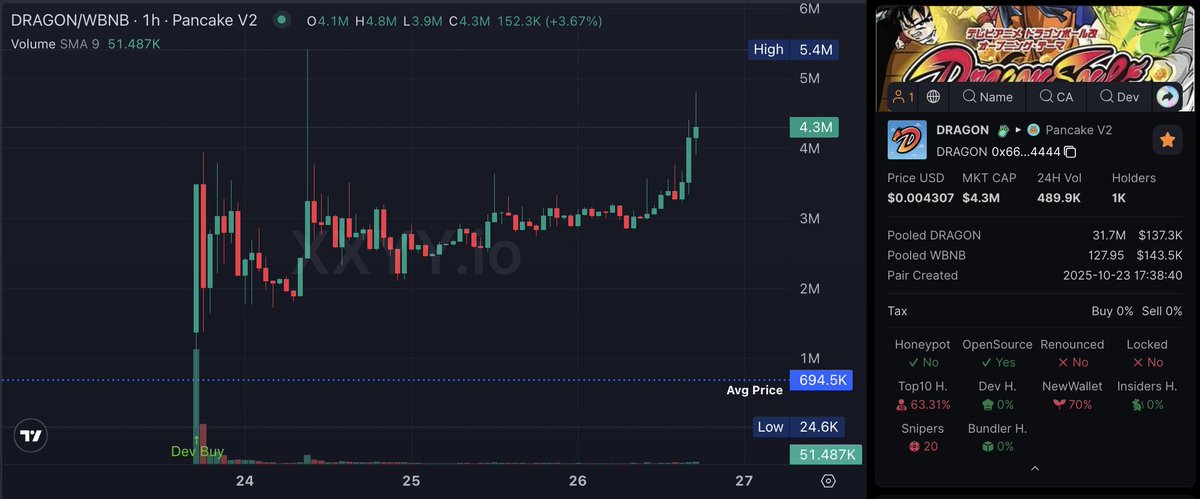This screenshot has width=1200, height=499.
Task: Open the website globe icon
Action: [x=933, y=97]
